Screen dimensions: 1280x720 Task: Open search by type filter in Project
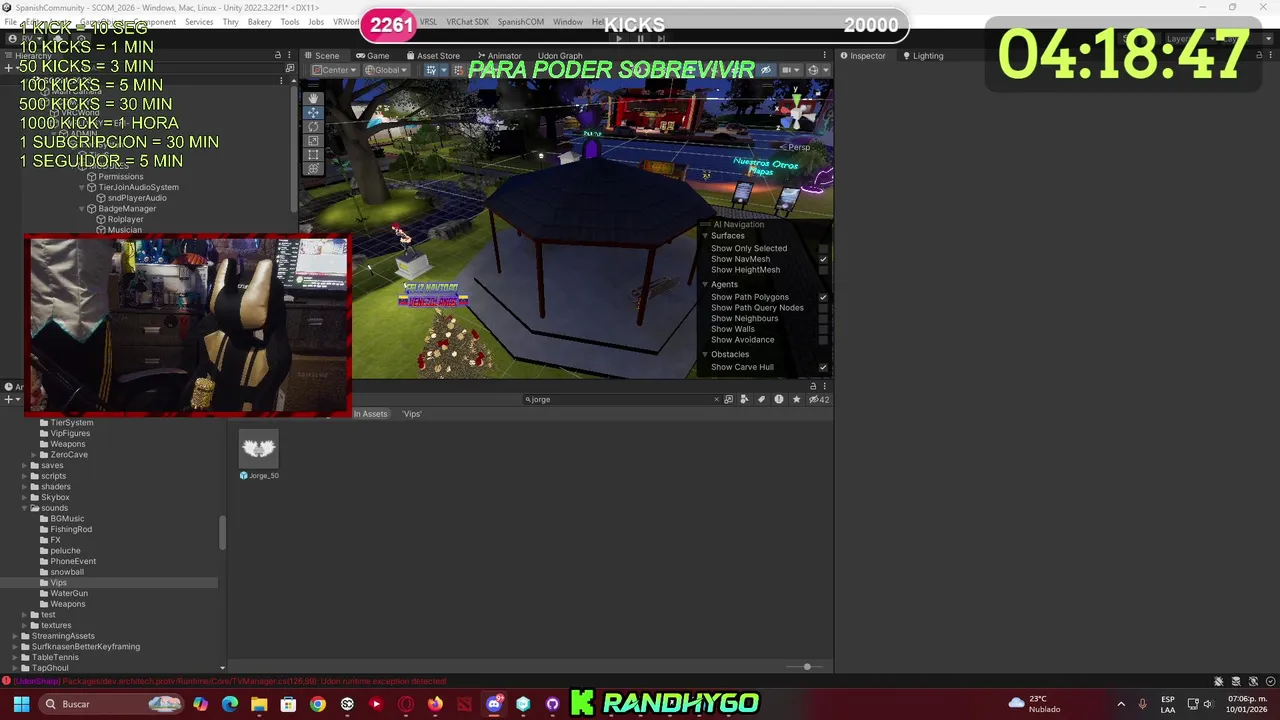[744, 399]
